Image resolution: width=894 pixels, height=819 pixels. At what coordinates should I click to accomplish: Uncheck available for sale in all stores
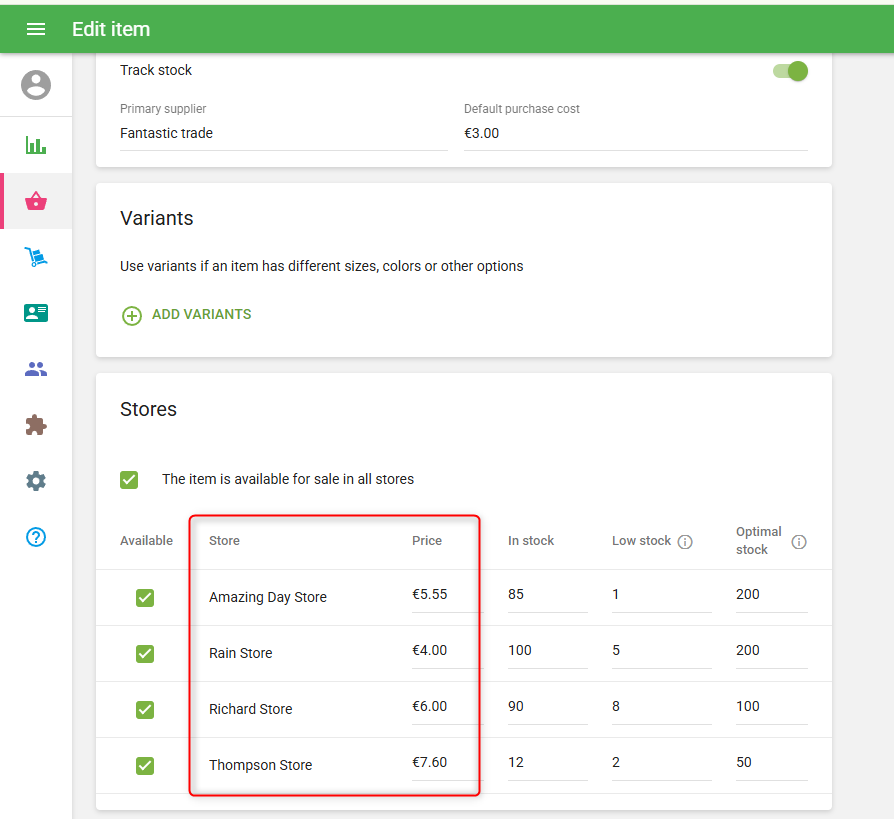pos(129,479)
